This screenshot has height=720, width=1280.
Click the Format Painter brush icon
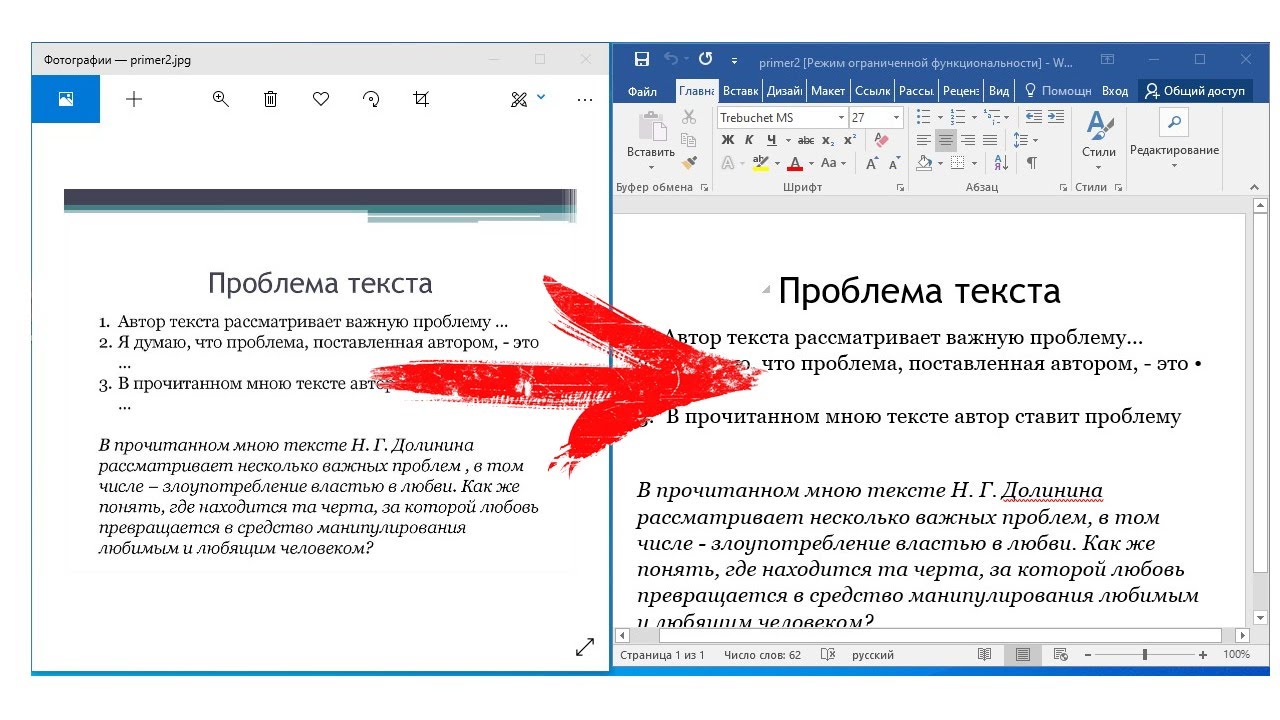pyautogui.click(x=690, y=161)
